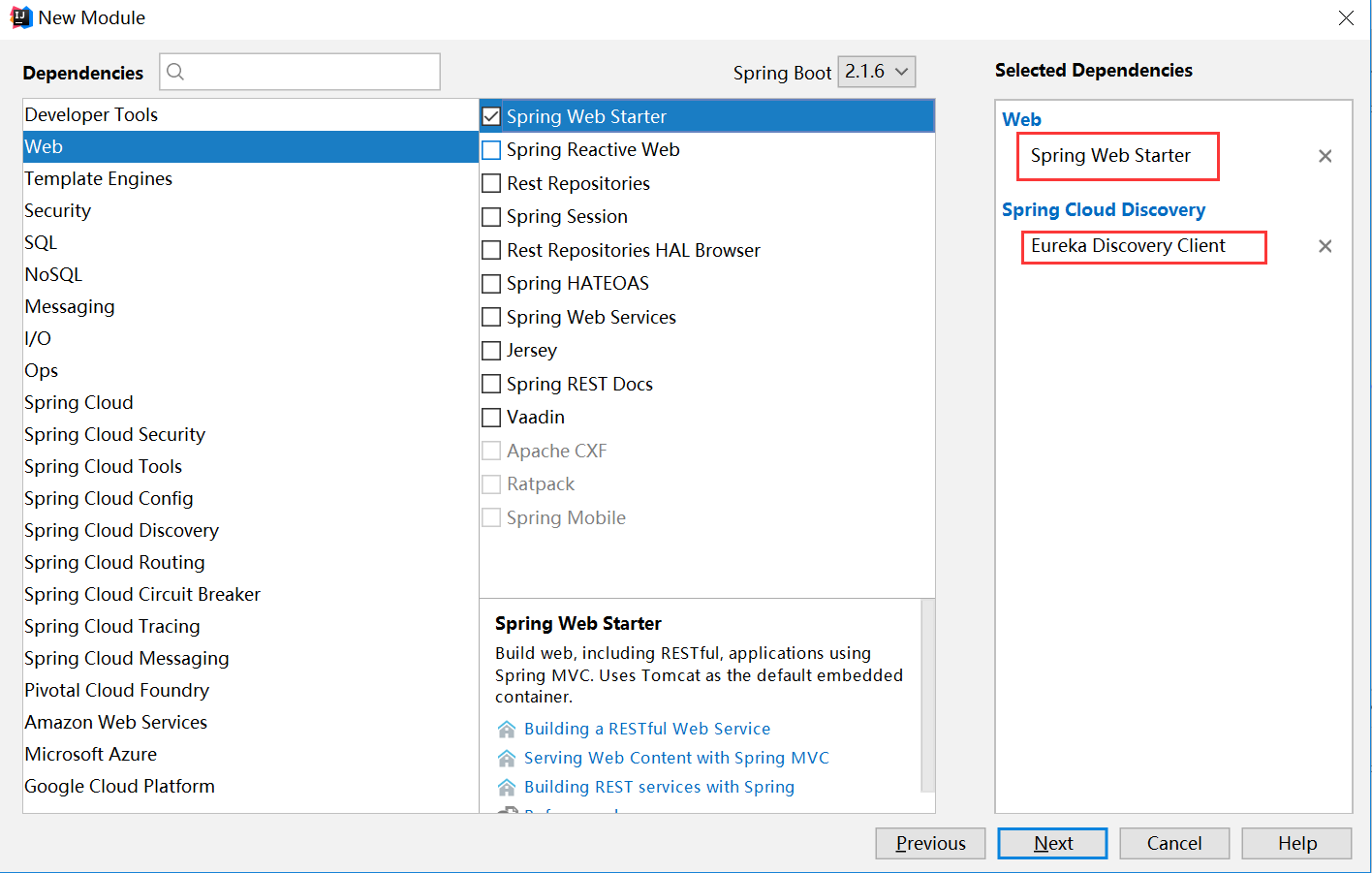Select the Web category
Viewport: 1372px width, 873px height.
(x=250, y=146)
